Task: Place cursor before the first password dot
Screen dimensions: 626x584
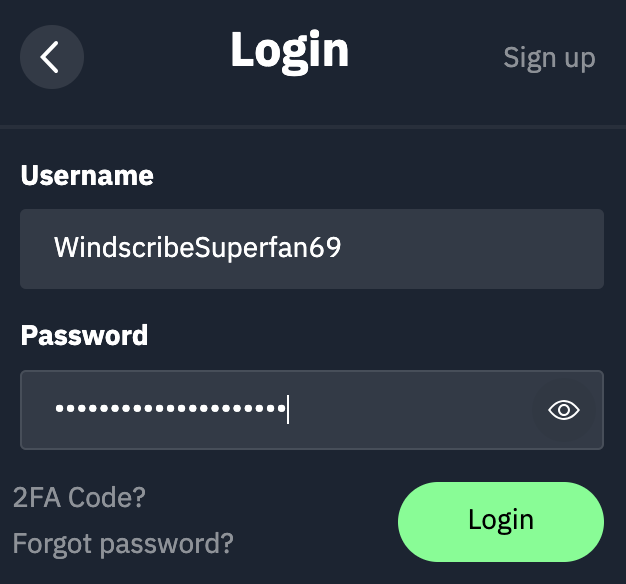Action: (54, 410)
